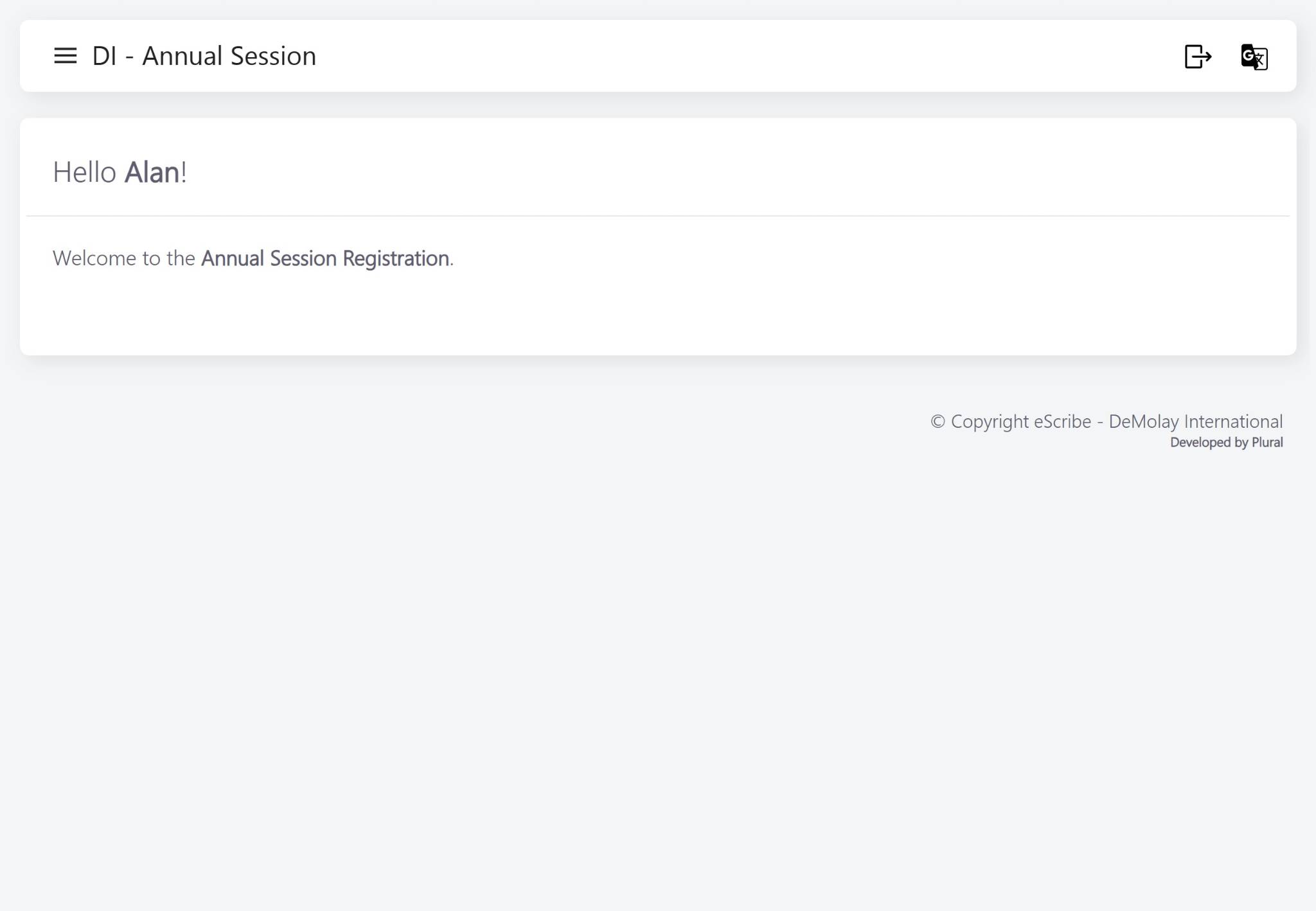Click "DeMolay International" in the footer

(1195, 422)
